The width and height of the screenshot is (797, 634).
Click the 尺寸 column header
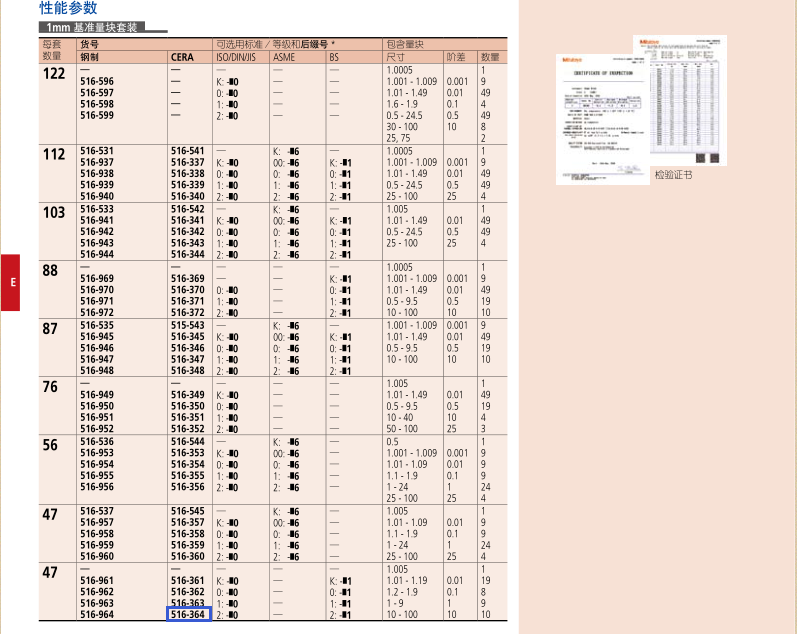395,57
